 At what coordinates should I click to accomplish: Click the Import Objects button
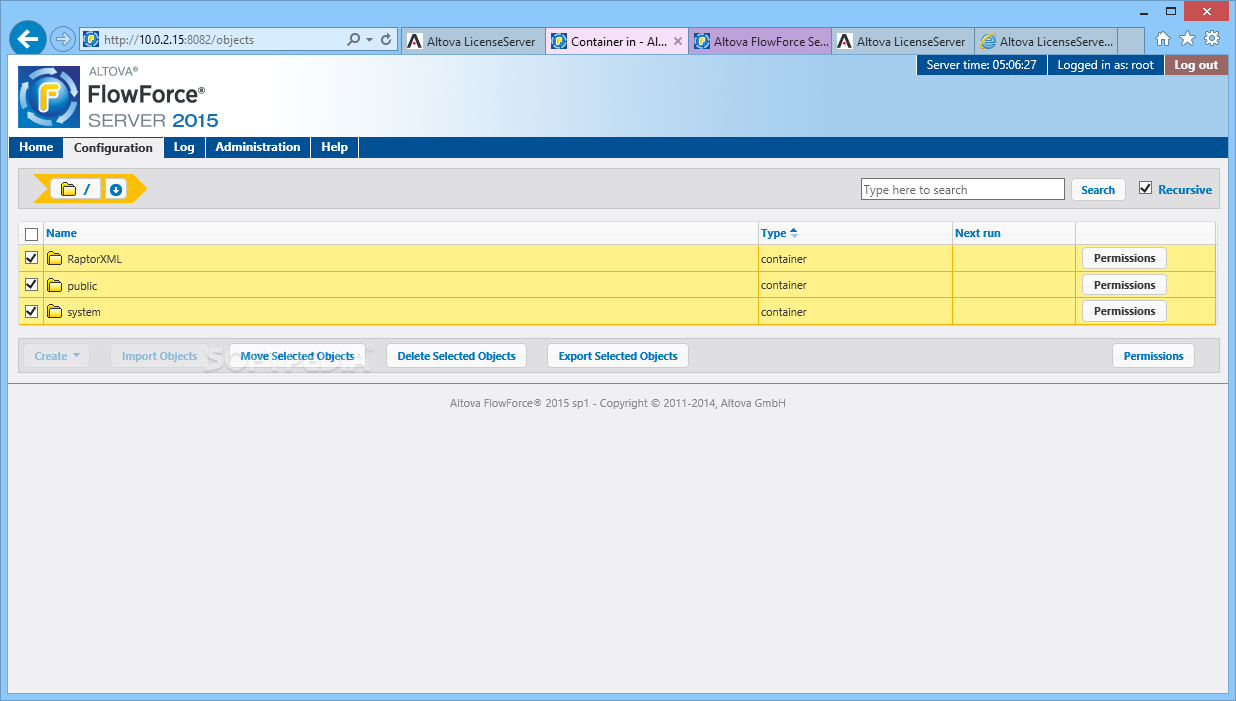tap(159, 356)
